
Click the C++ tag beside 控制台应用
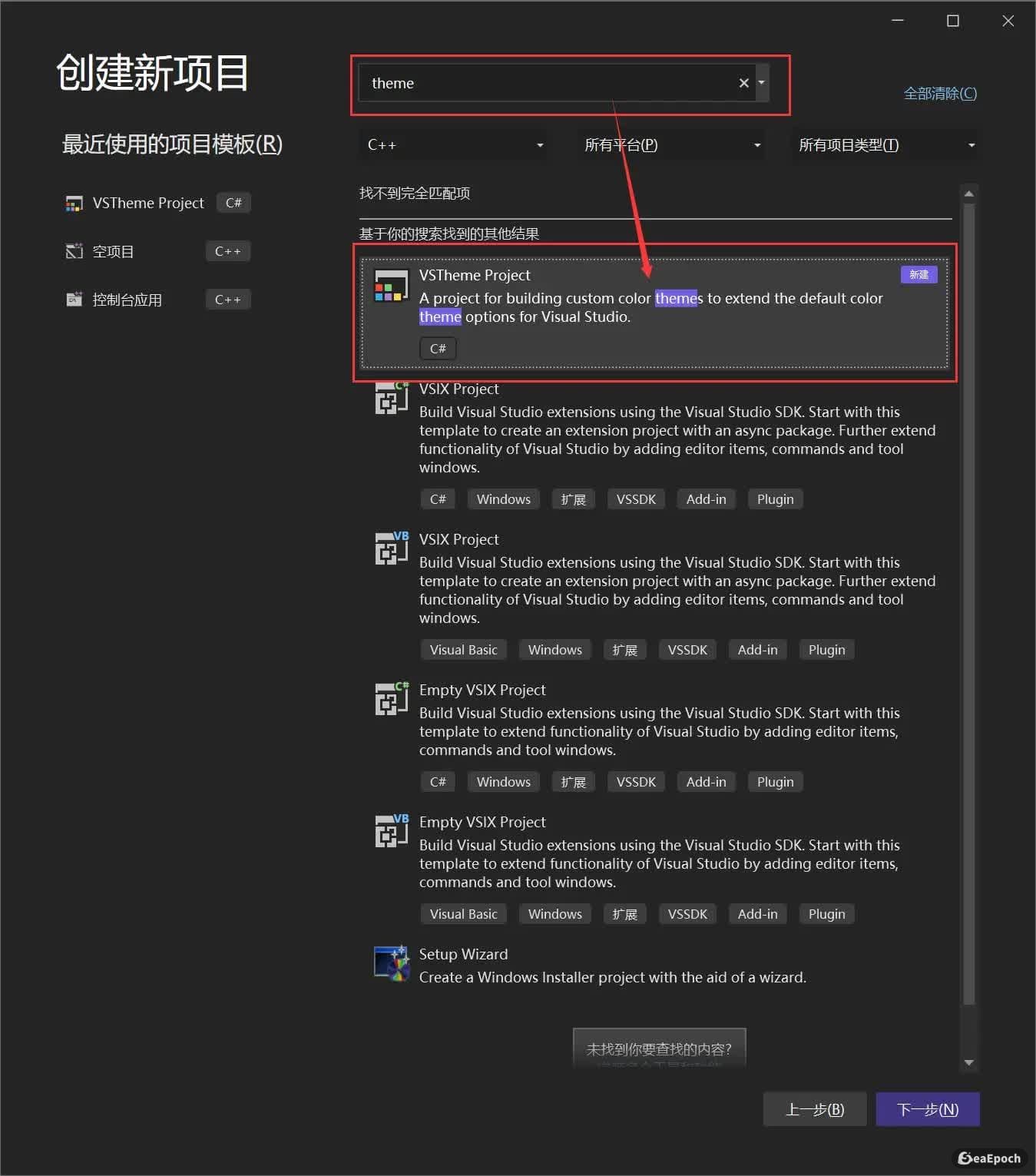(x=228, y=300)
